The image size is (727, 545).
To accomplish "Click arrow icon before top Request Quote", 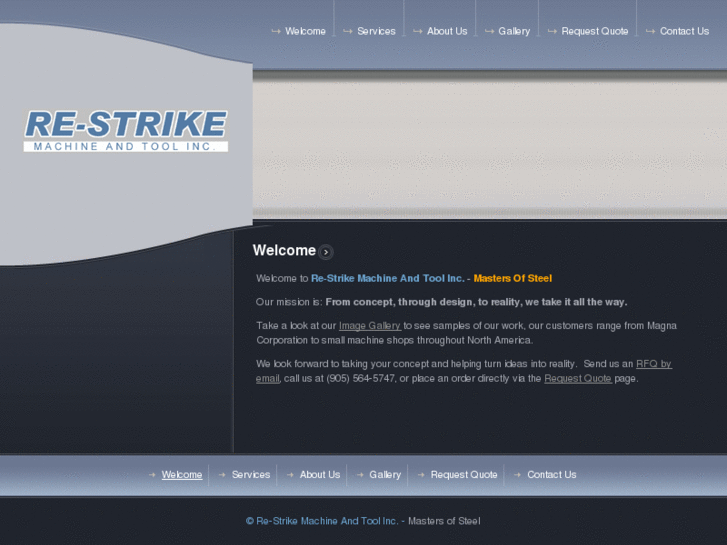I will pos(552,31).
